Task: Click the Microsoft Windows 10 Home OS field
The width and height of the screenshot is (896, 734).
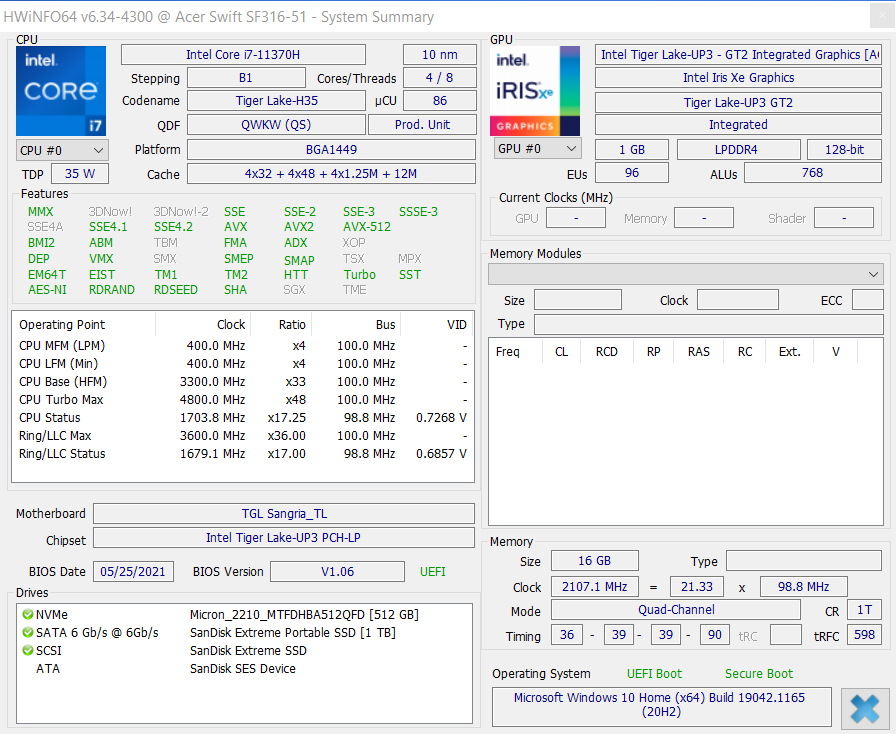Action: pos(660,705)
